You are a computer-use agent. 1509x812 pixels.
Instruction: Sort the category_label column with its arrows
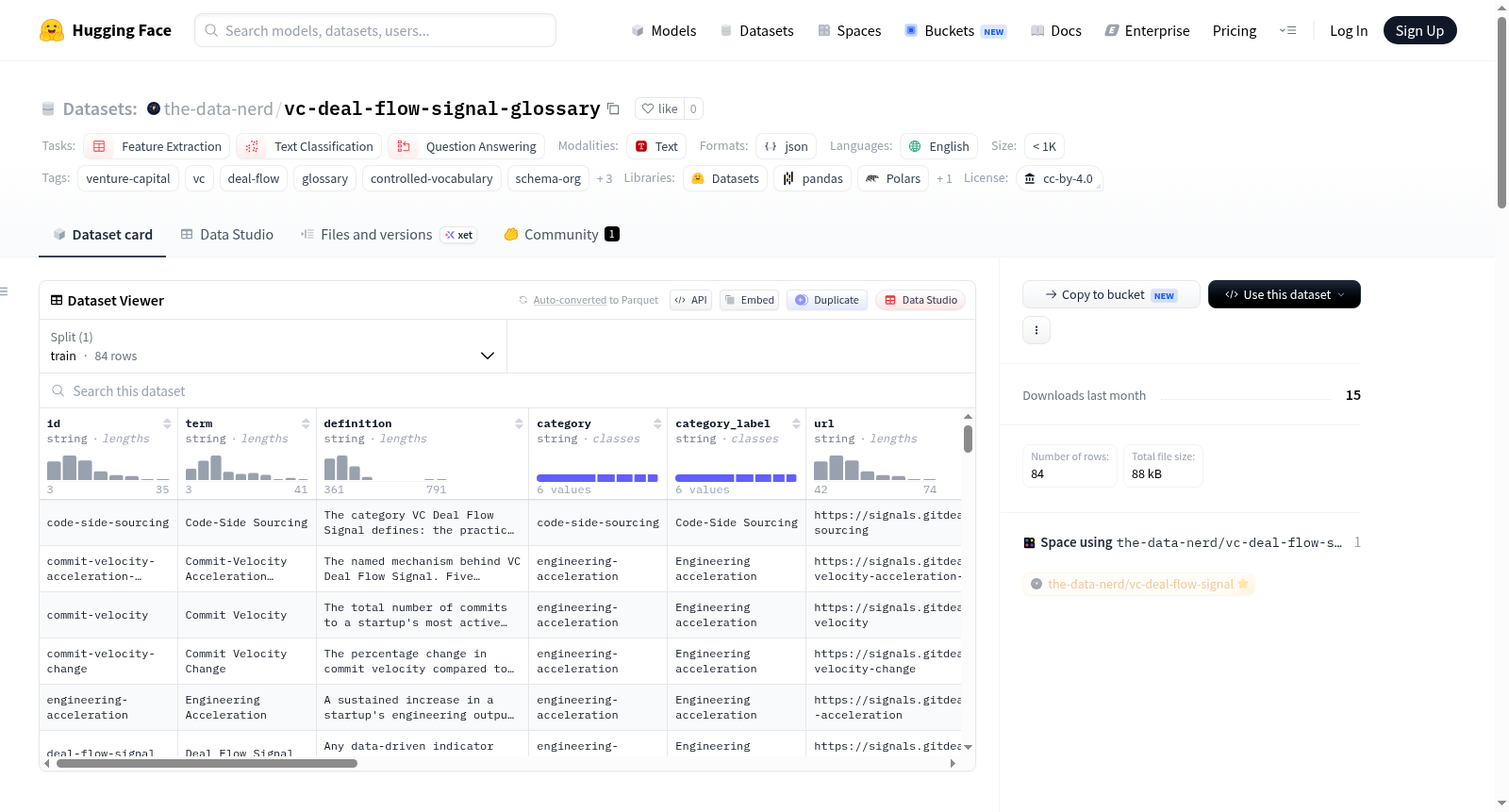[x=796, y=423]
